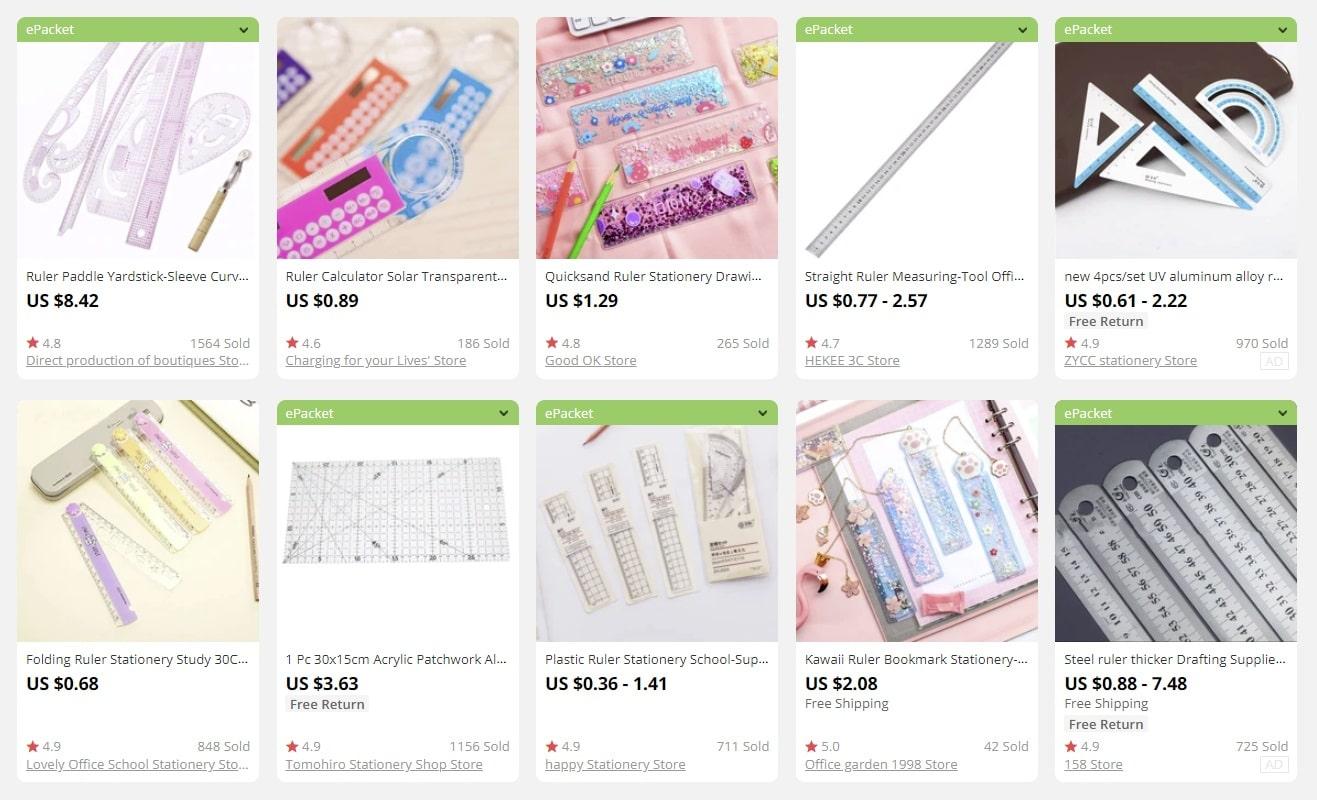
Task: Expand ePacket chevron on Ruler Paddle Yardstick item
Action: click(x=244, y=30)
